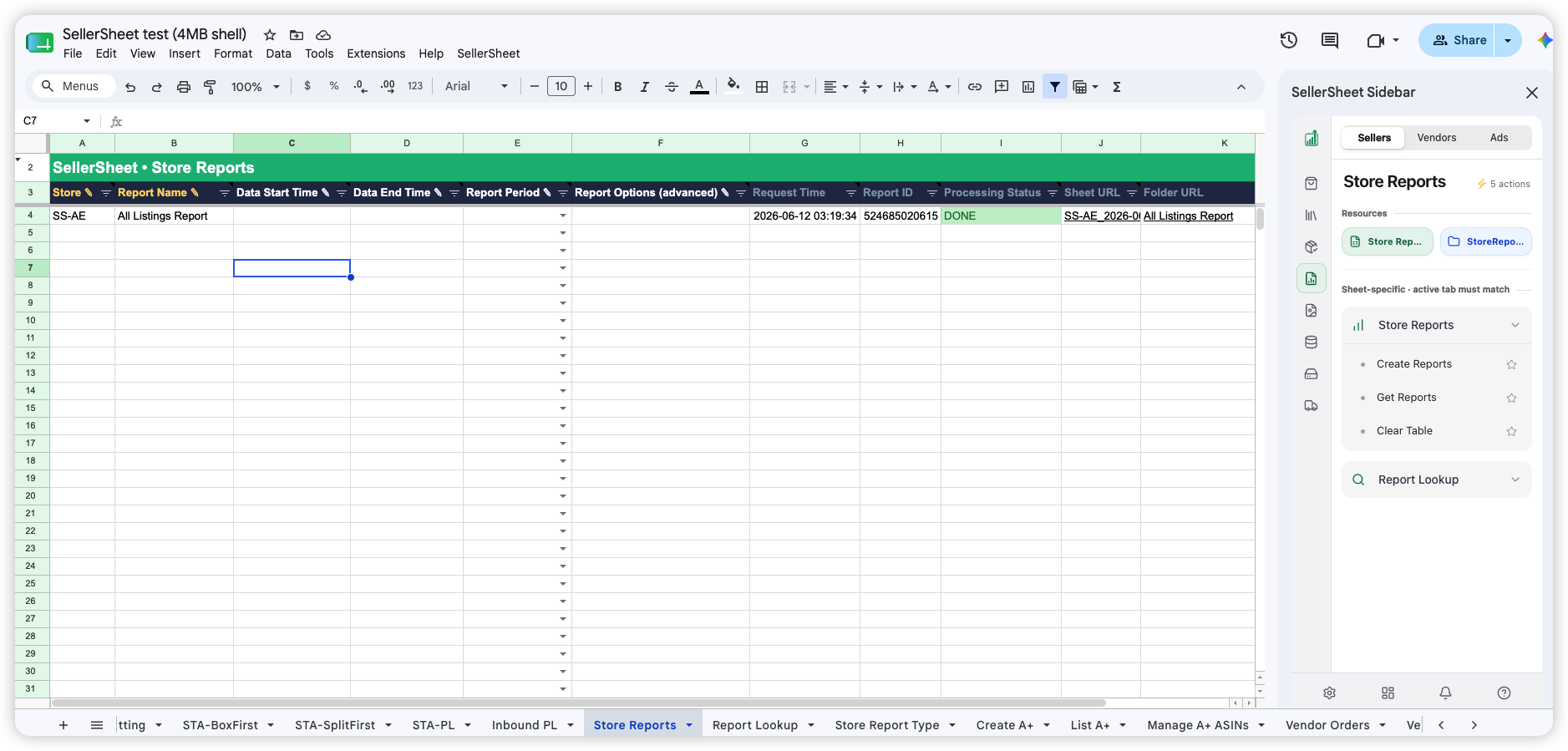This screenshot has width=1568, height=751.
Task: Click the Undo icon in toolbar
Action: (130, 87)
